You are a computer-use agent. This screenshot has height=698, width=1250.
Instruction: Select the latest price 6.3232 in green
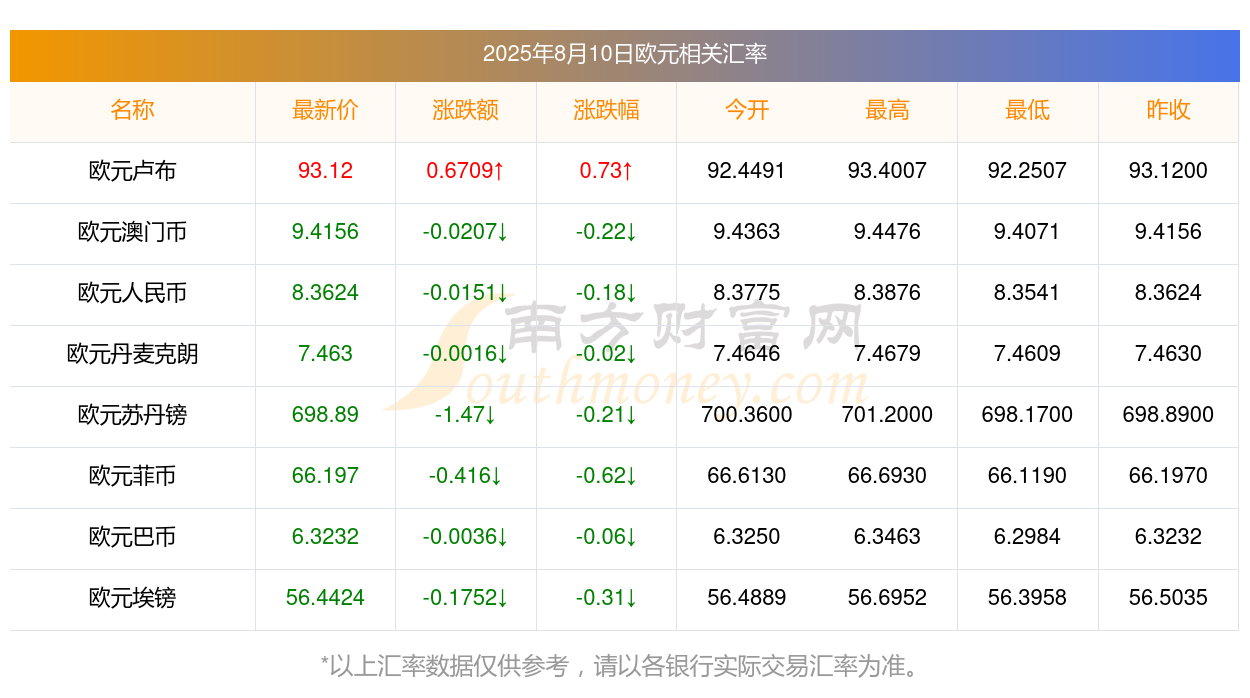click(325, 537)
